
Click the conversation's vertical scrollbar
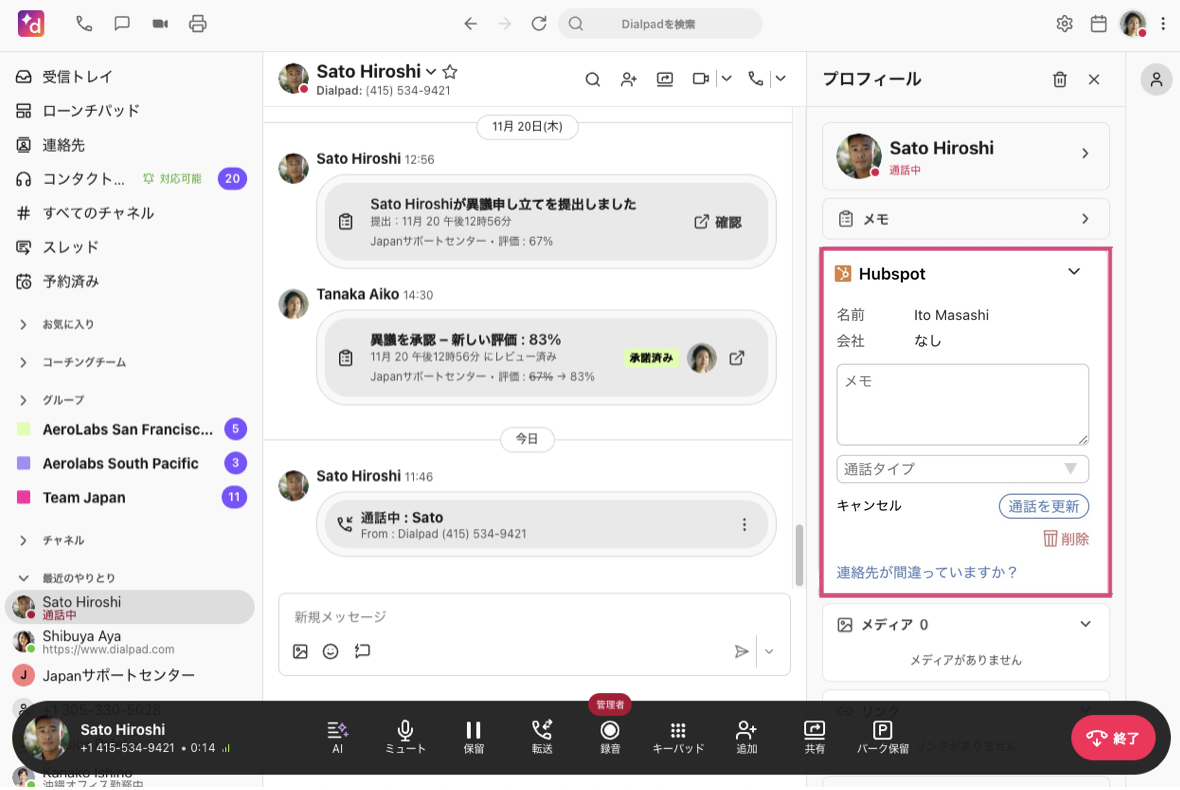(798, 556)
